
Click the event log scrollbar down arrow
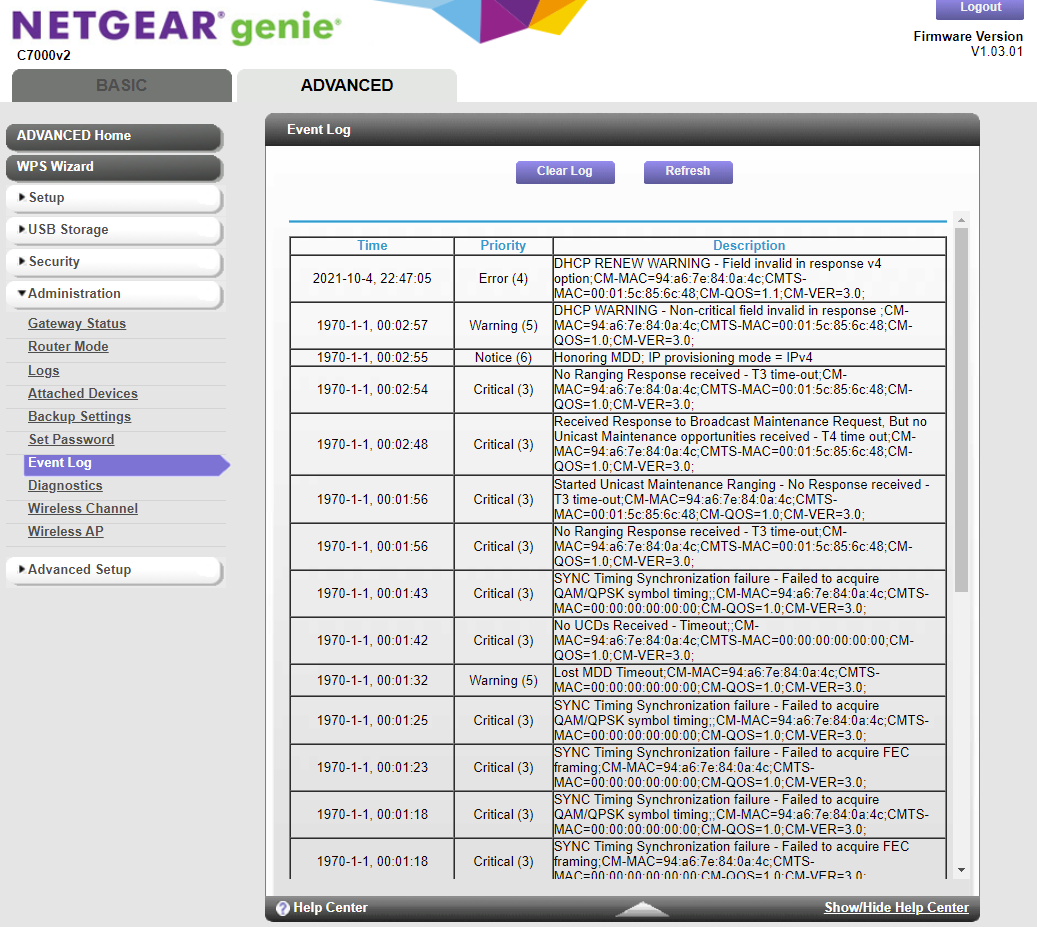point(960,868)
